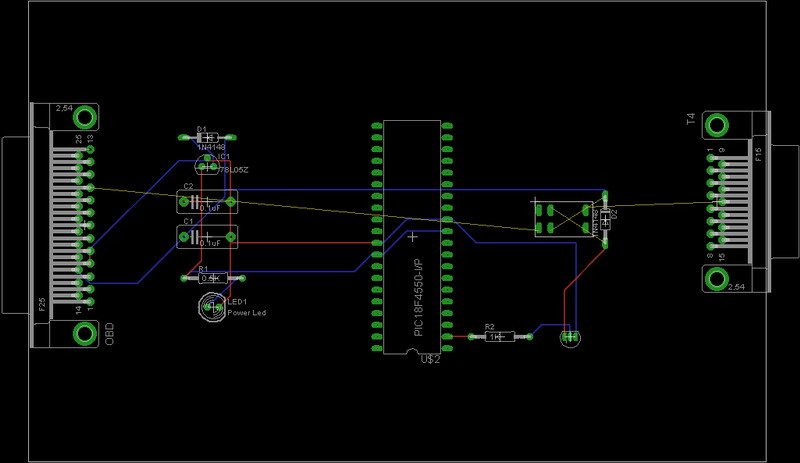Select the PIC18F4550-I/P chip body
The width and height of the screenshot is (800, 463).
[412, 237]
